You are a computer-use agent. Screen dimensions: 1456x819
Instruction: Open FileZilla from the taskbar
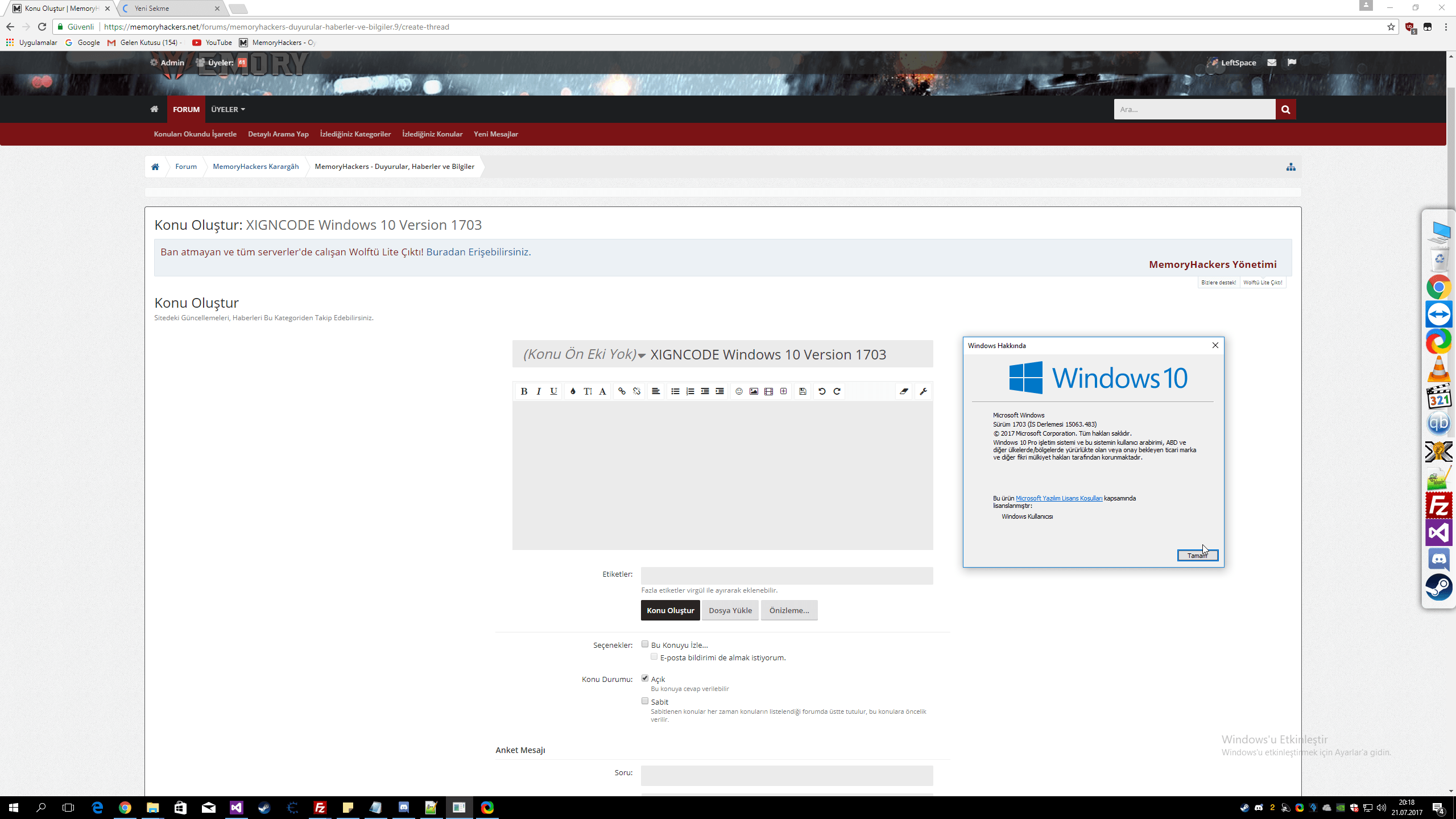320,808
